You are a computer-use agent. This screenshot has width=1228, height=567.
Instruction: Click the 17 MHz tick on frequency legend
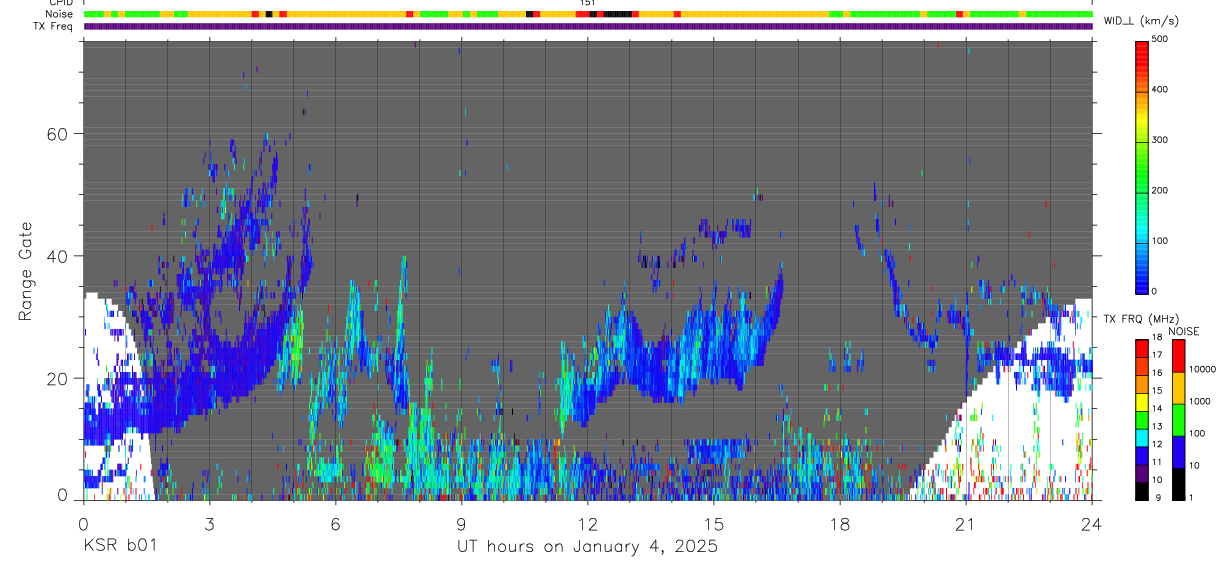tap(1157, 355)
